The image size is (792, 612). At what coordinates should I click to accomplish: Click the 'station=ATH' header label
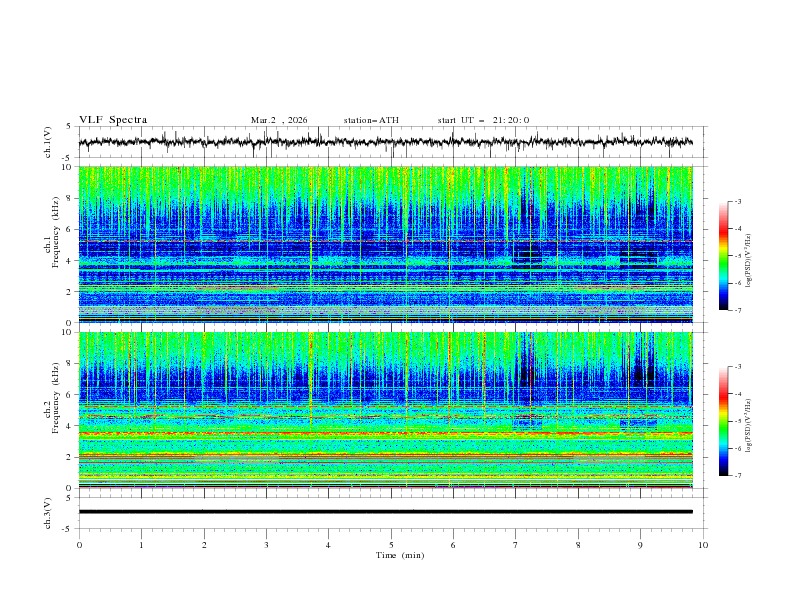(371, 120)
